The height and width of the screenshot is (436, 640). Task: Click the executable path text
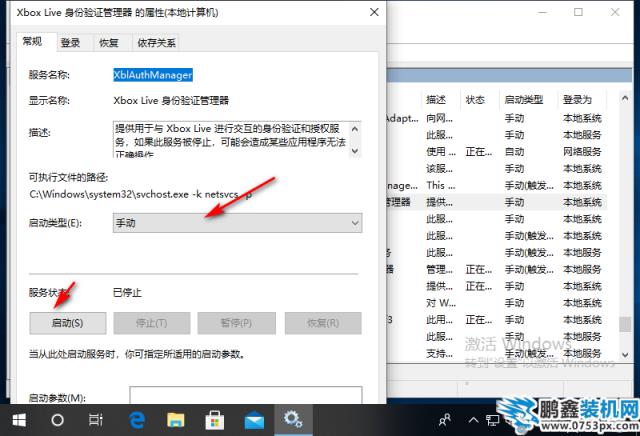(x=141, y=194)
